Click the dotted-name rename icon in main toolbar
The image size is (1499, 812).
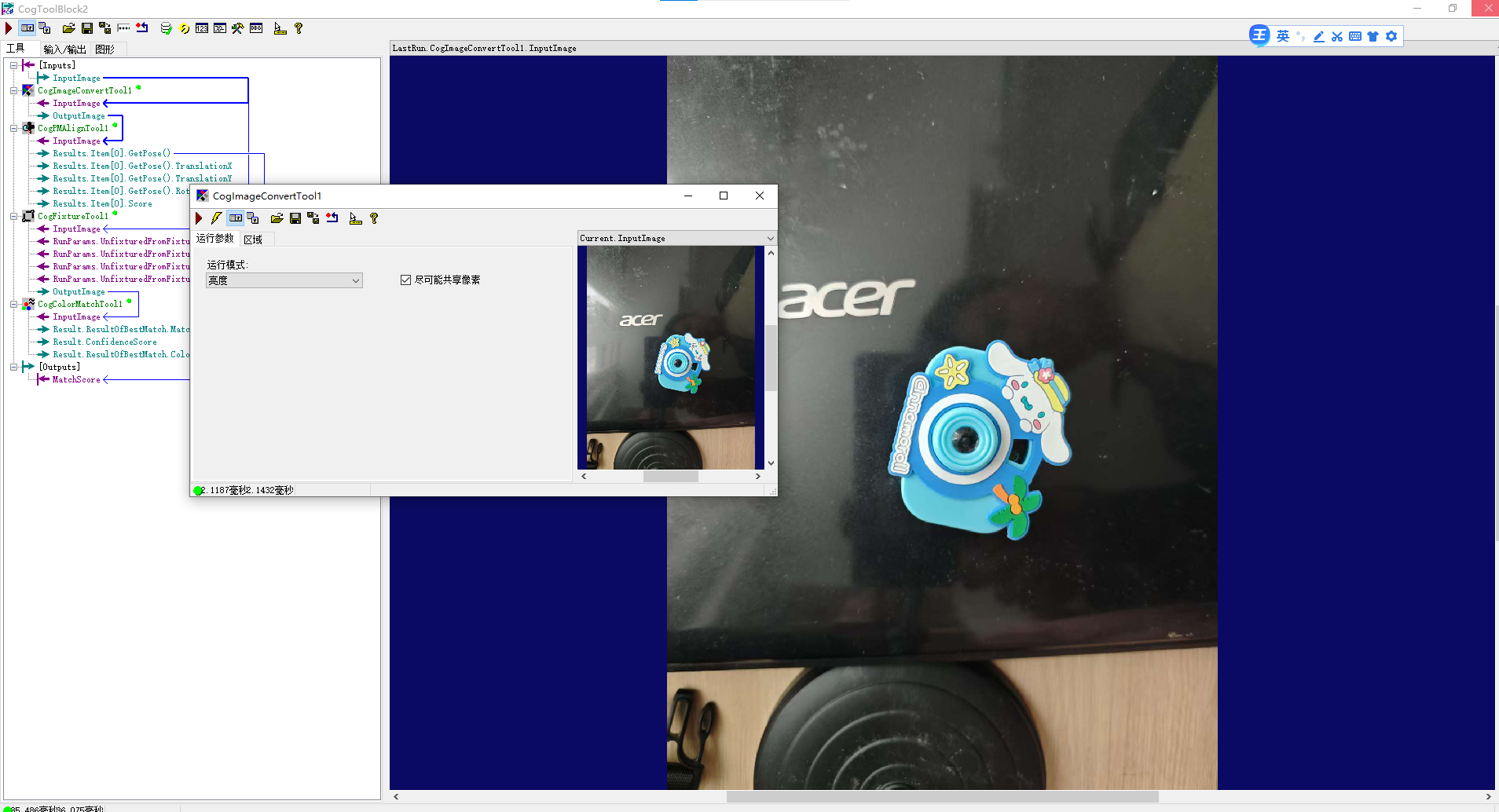[x=123, y=28]
